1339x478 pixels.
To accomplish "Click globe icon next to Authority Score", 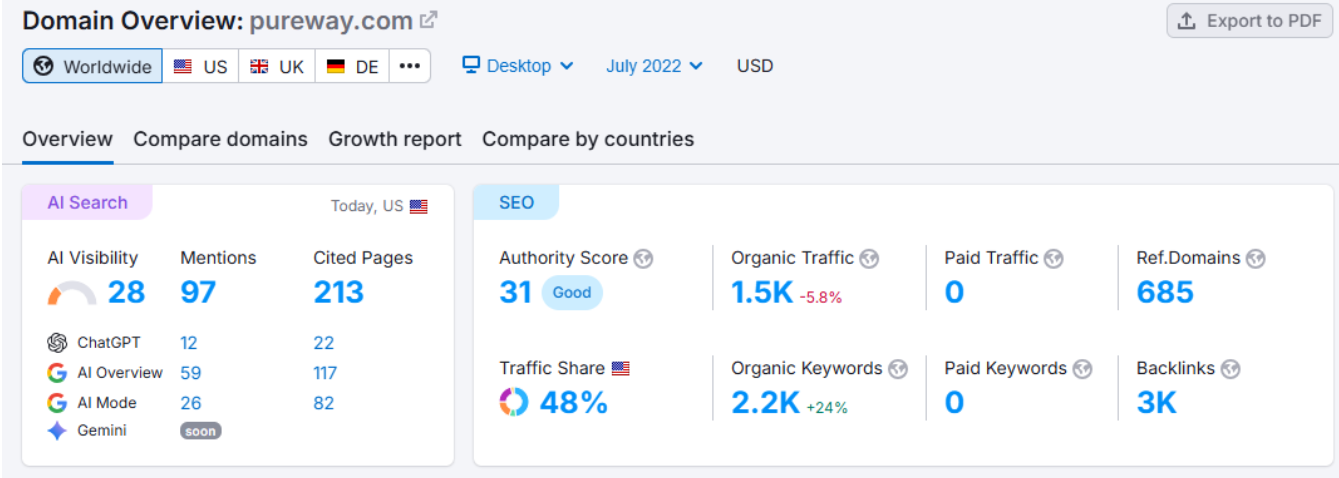I will coord(643,258).
